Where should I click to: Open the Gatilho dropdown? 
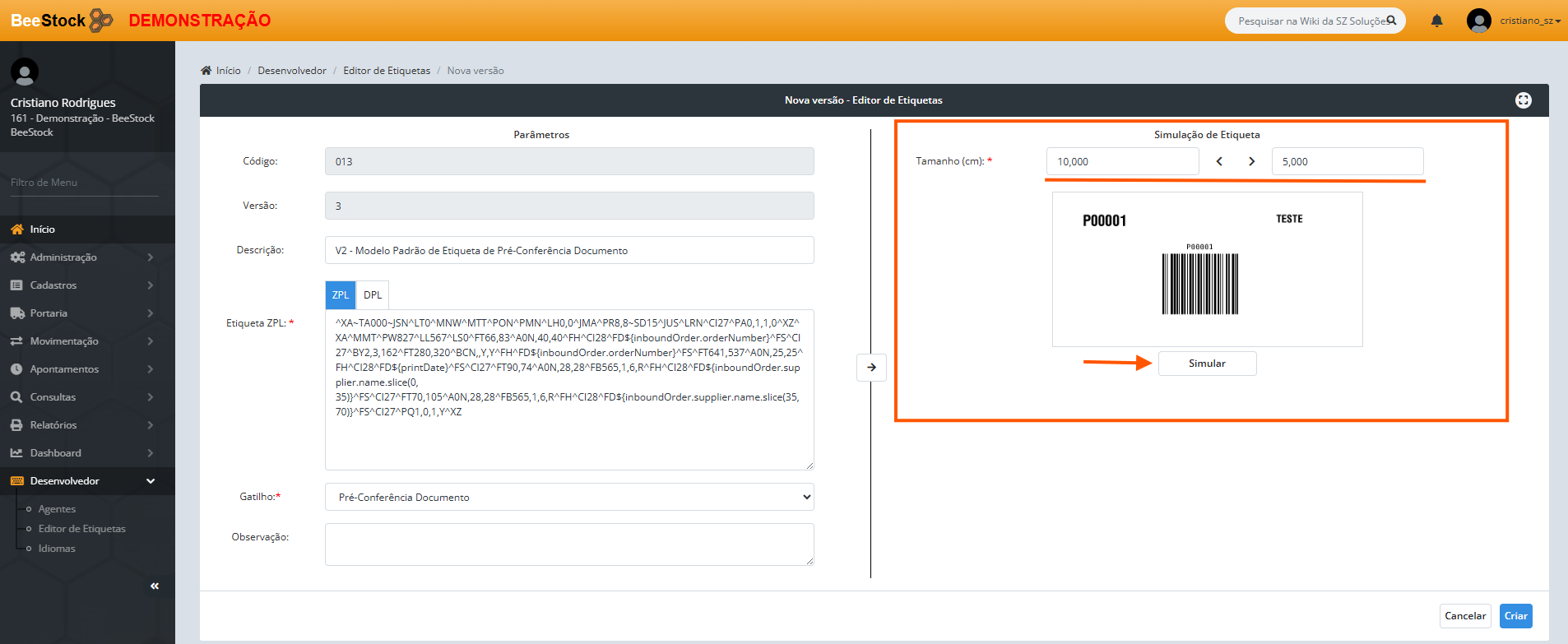click(568, 497)
